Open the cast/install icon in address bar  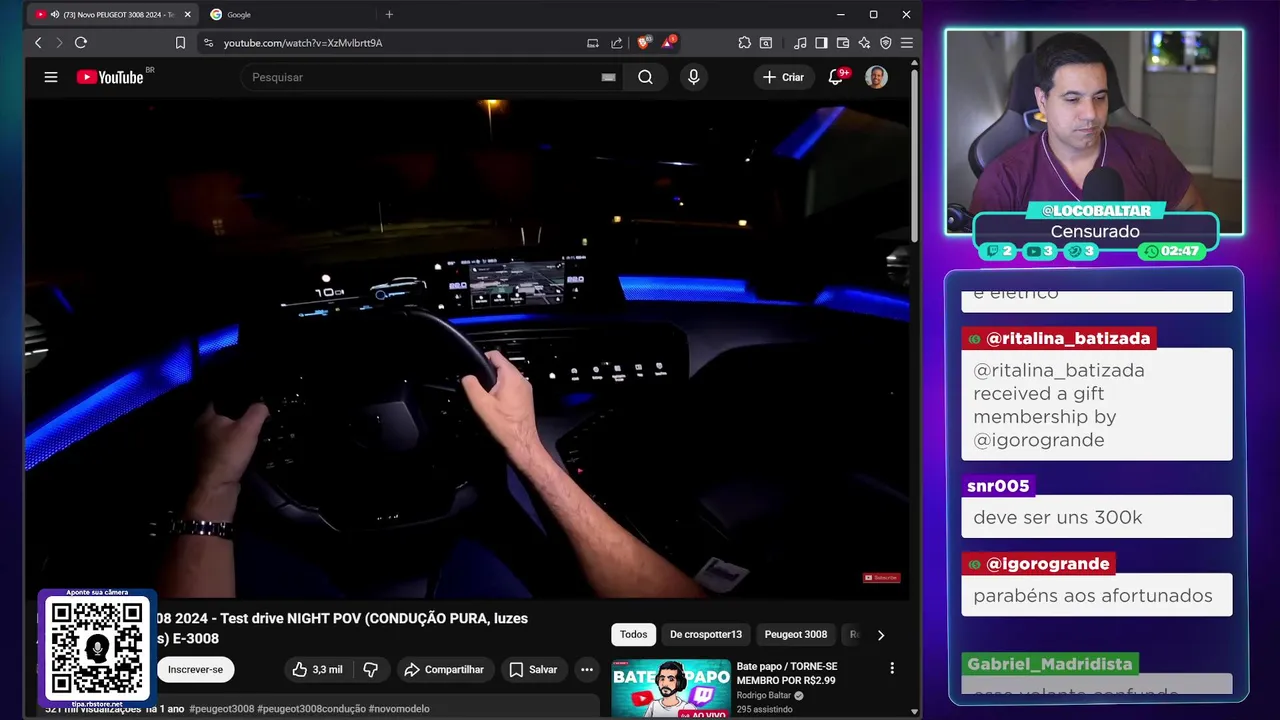coord(593,43)
